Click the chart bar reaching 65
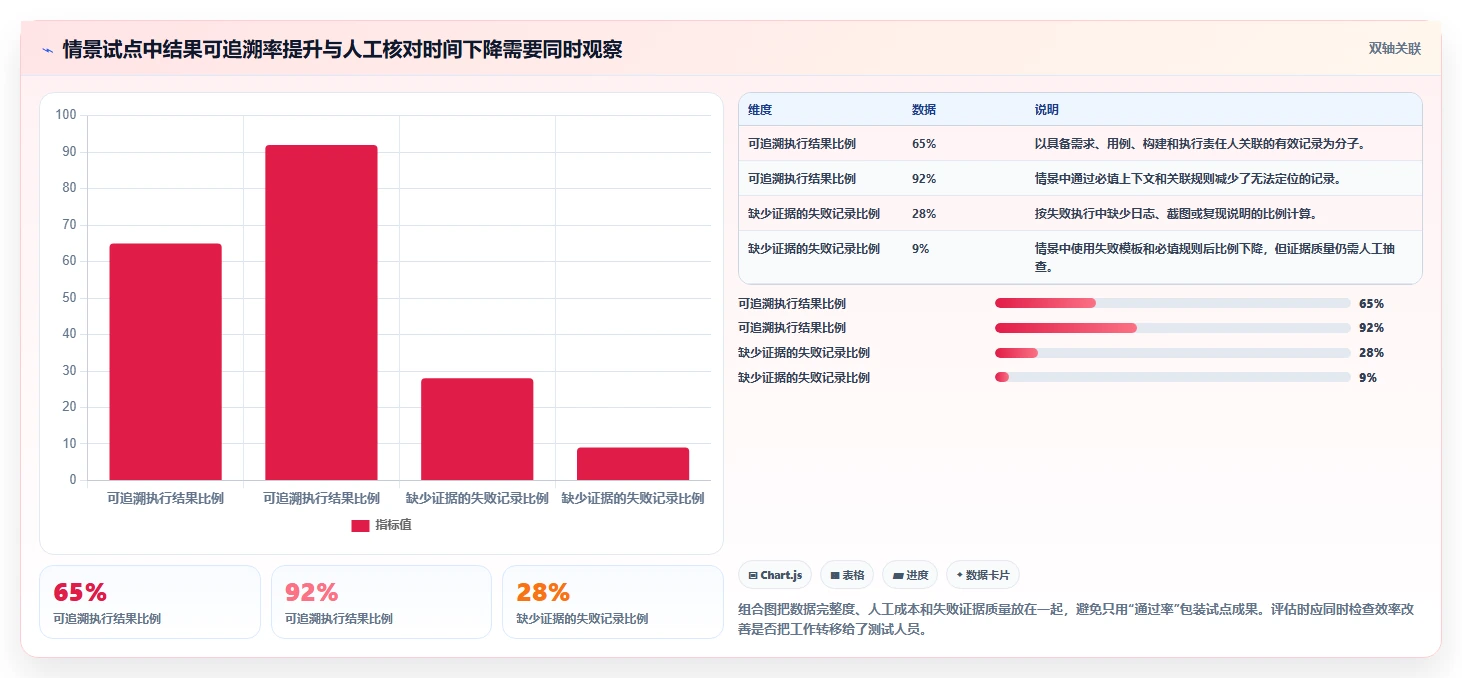The width and height of the screenshot is (1462, 678). click(x=165, y=362)
